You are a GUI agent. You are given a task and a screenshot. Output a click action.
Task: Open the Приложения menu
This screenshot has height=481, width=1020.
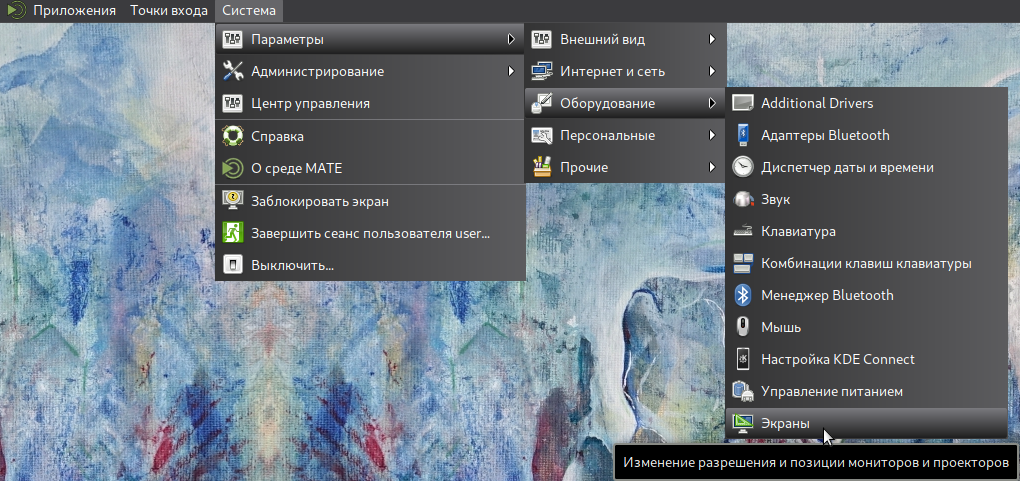coord(74,10)
